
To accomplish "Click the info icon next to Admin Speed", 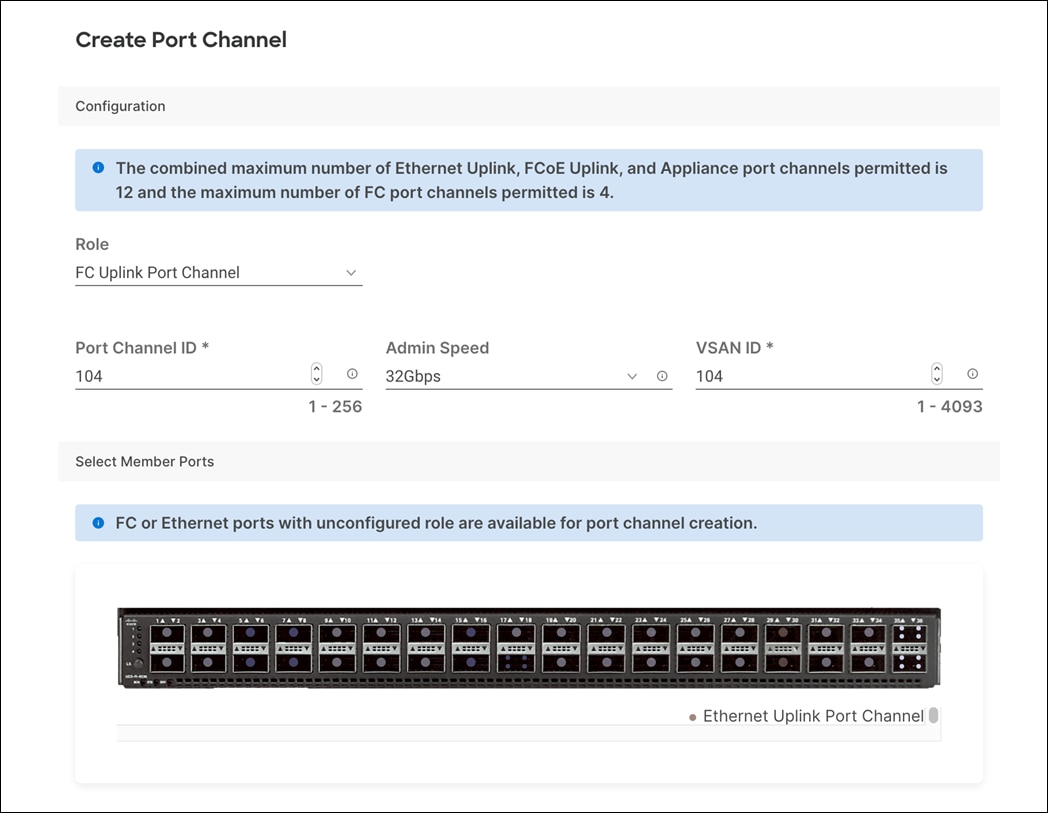I will [662, 376].
